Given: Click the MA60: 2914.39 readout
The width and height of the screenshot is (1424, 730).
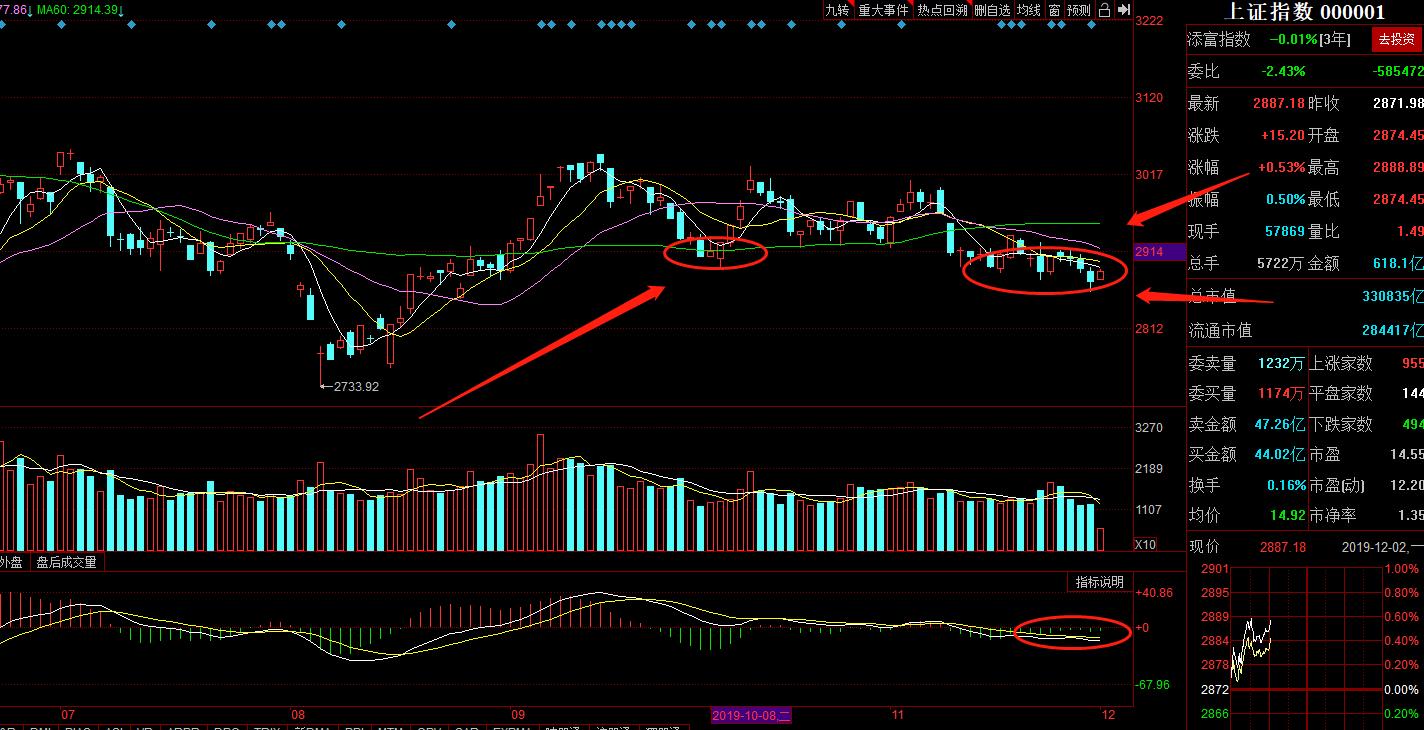Looking at the screenshot, I should pos(81,9).
